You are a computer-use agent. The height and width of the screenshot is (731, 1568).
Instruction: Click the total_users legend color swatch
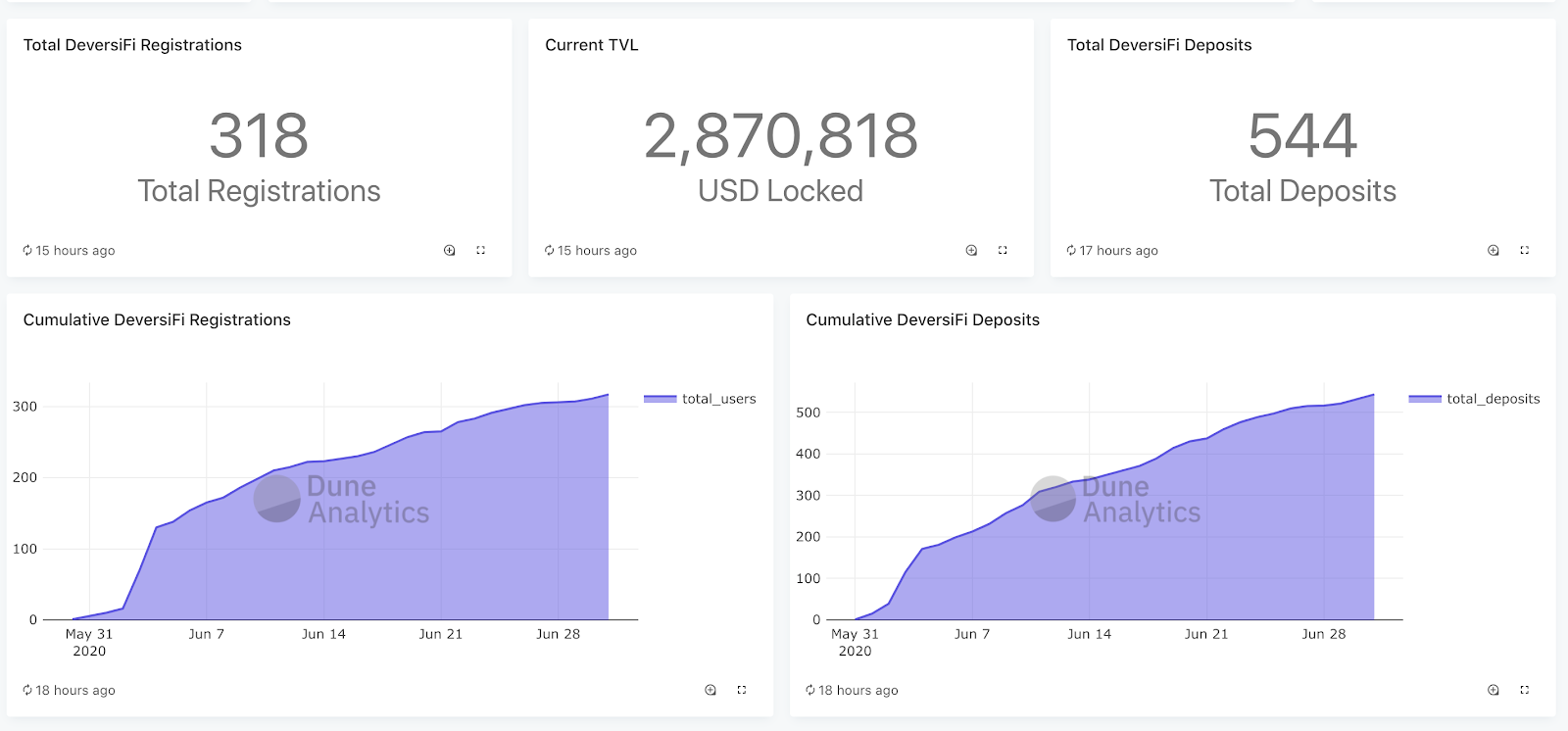point(660,399)
